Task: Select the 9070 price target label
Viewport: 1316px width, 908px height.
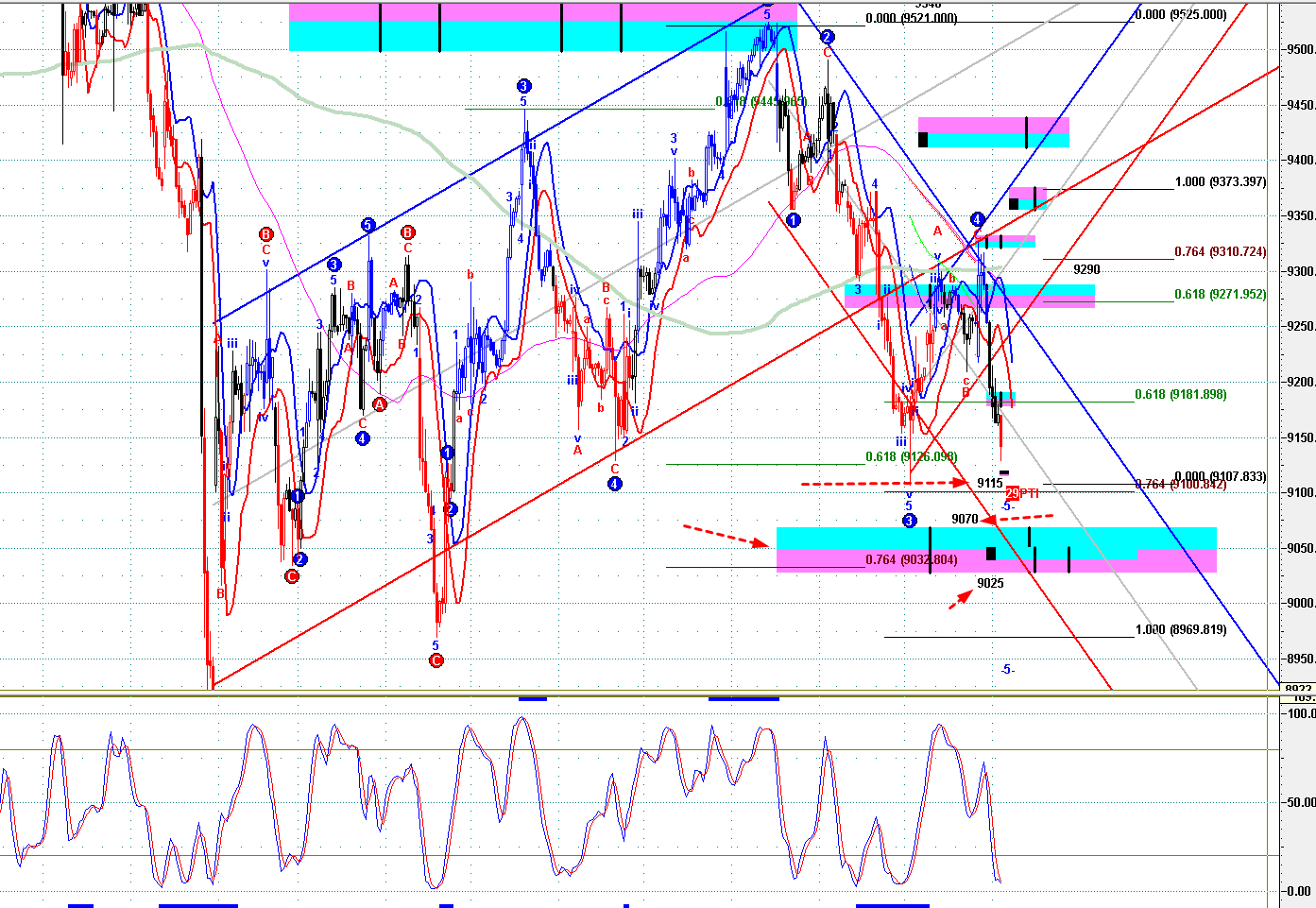Action: pyautogui.click(x=965, y=519)
